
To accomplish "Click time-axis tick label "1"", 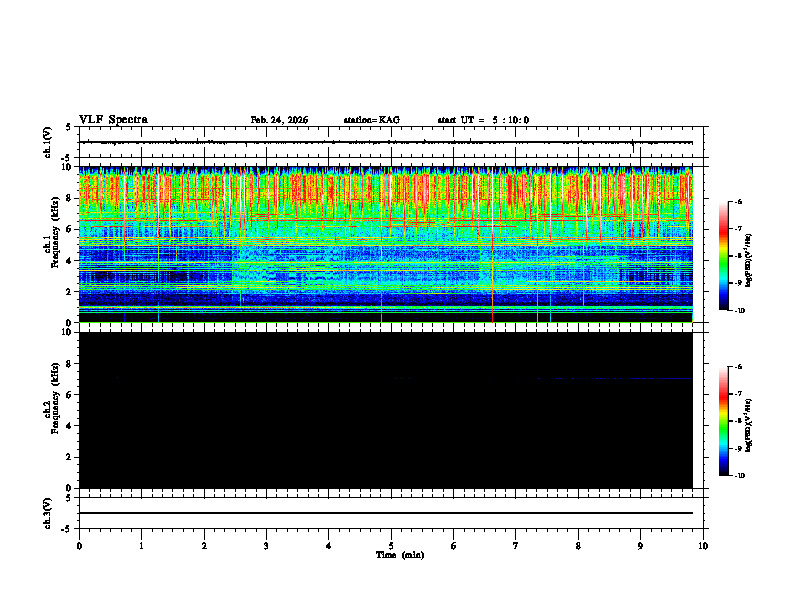I will [141, 546].
